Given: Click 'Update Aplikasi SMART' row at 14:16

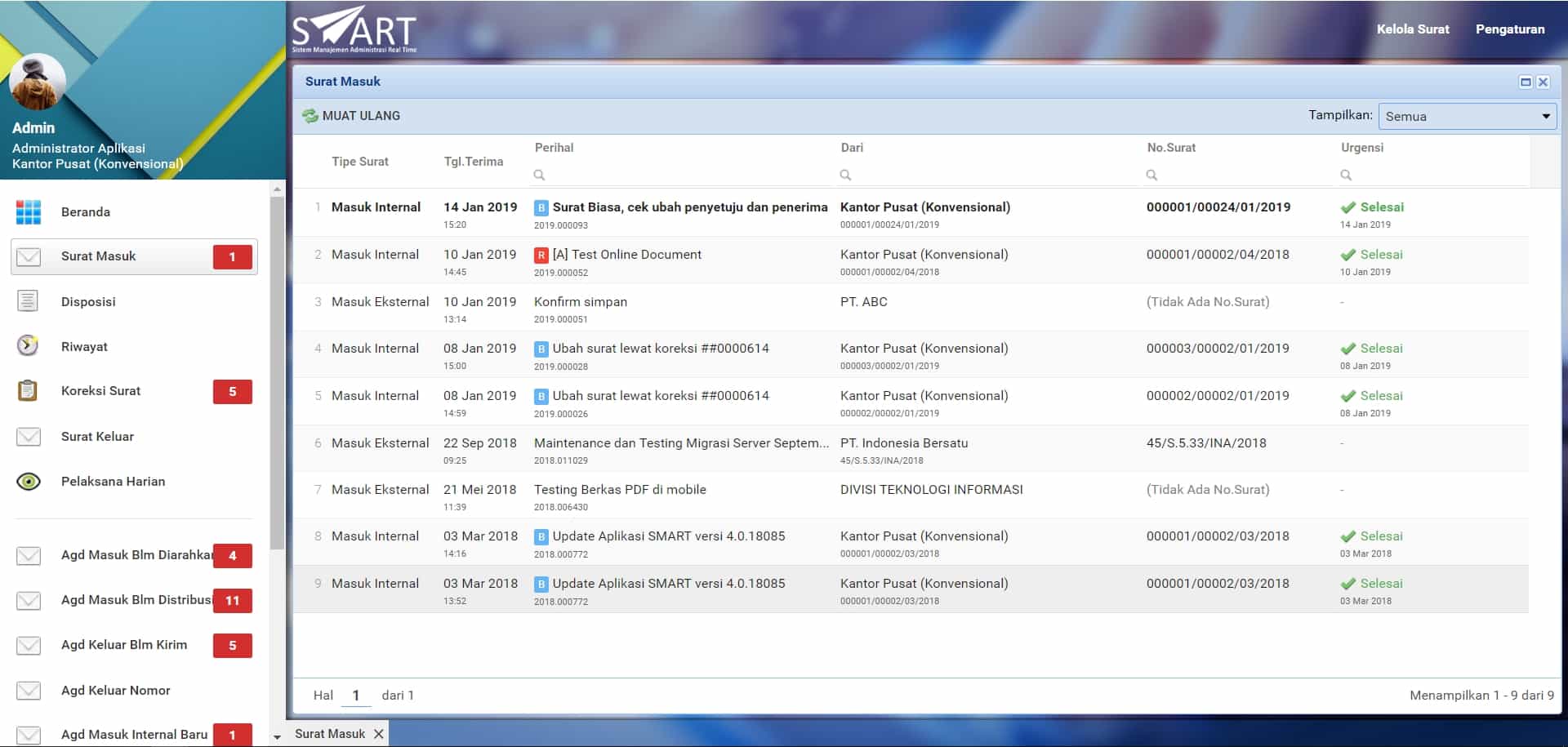Looking at the screenshot, I should click(911, 543).
